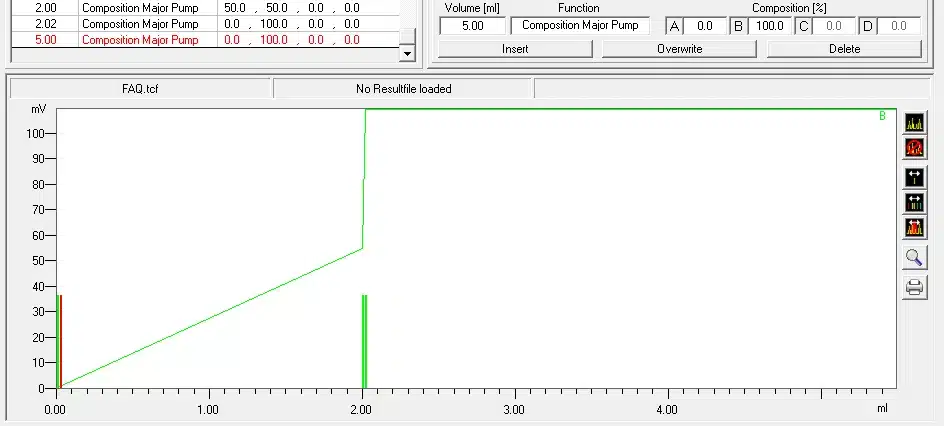Click the orange peaks horizontal scale icon

point(914,228)
